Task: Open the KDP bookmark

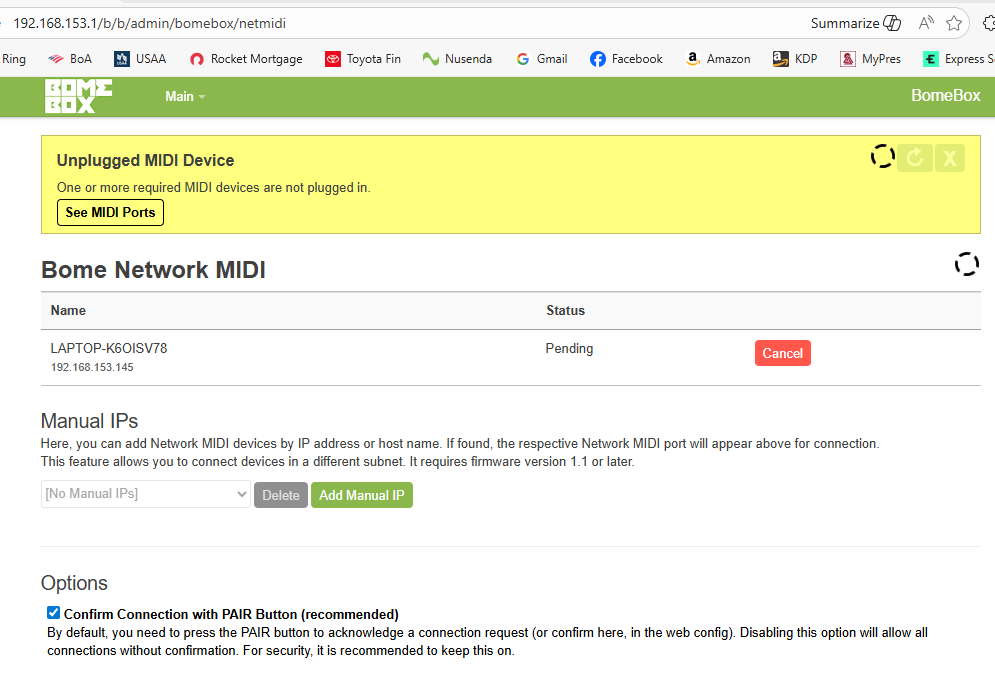Action: point(795,59)
